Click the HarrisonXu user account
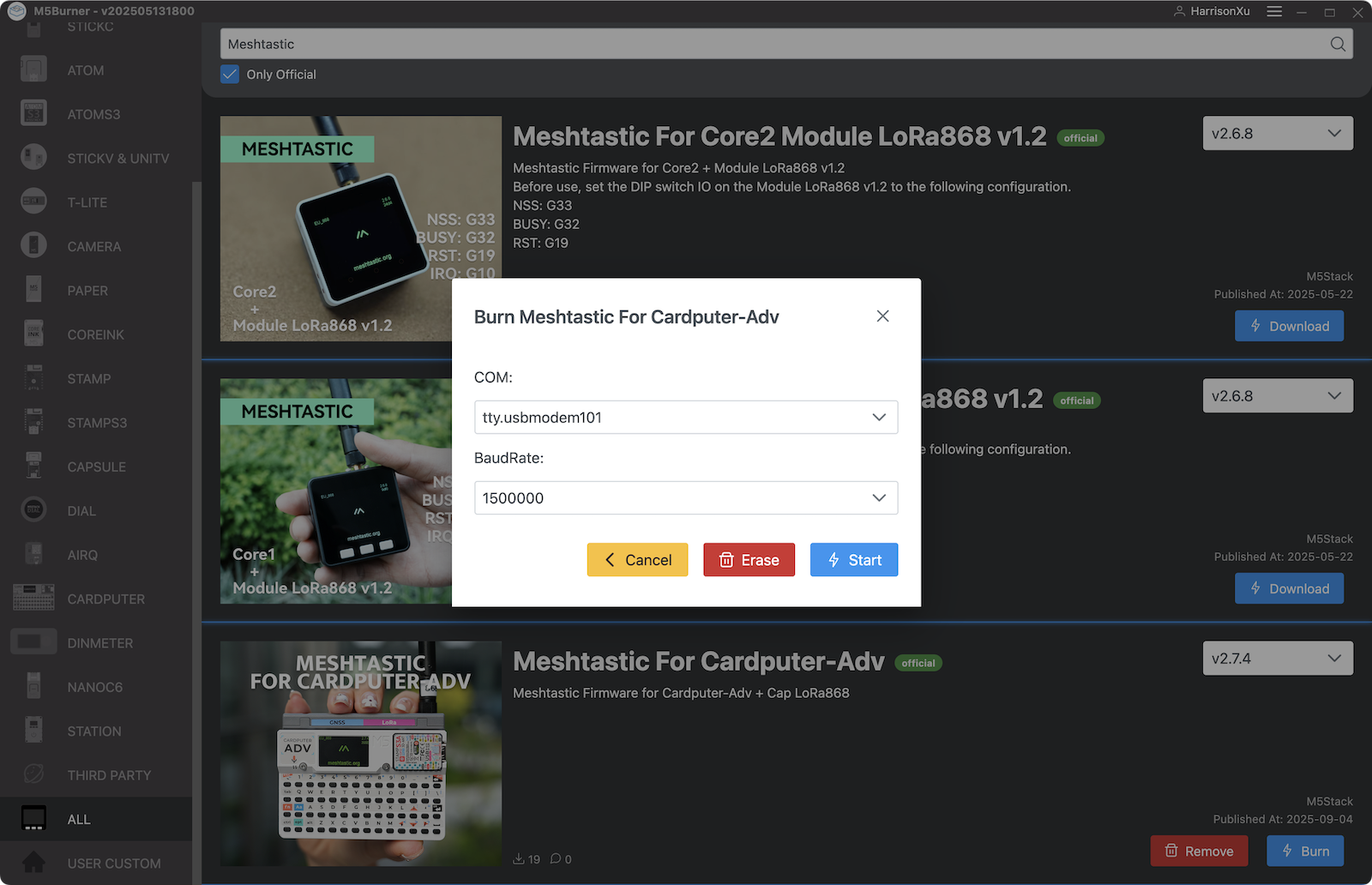The width and height of the screenshot is (1372, 885). click(x=1212, y=11)
